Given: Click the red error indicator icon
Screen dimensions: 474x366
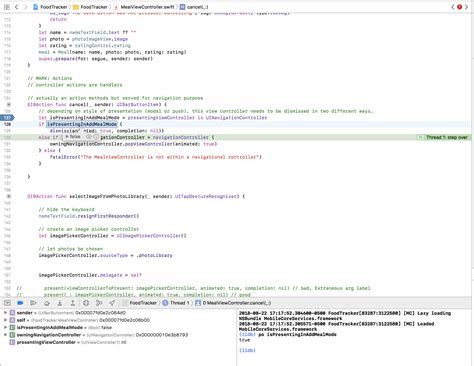Looking at the screenshot, I should (x=459, y=7).
